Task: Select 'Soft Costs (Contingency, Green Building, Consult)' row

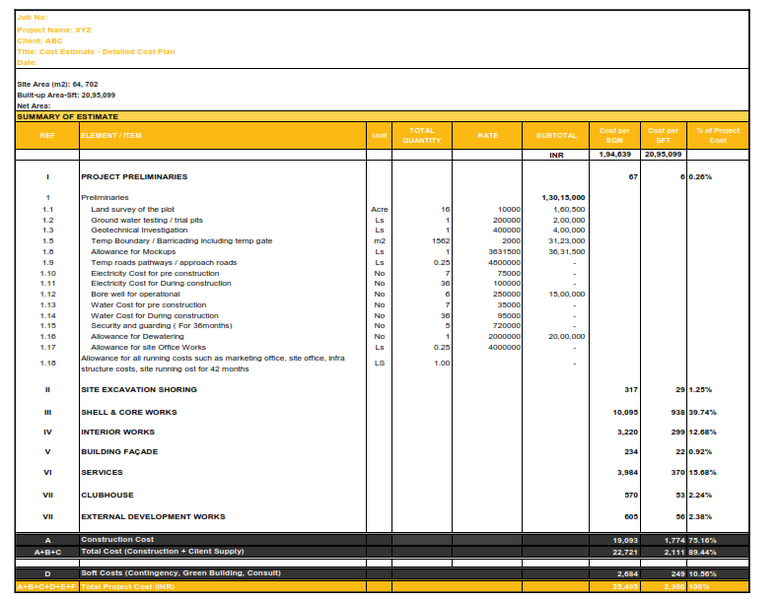Action: pyautogui.click(x=382, y=573)
